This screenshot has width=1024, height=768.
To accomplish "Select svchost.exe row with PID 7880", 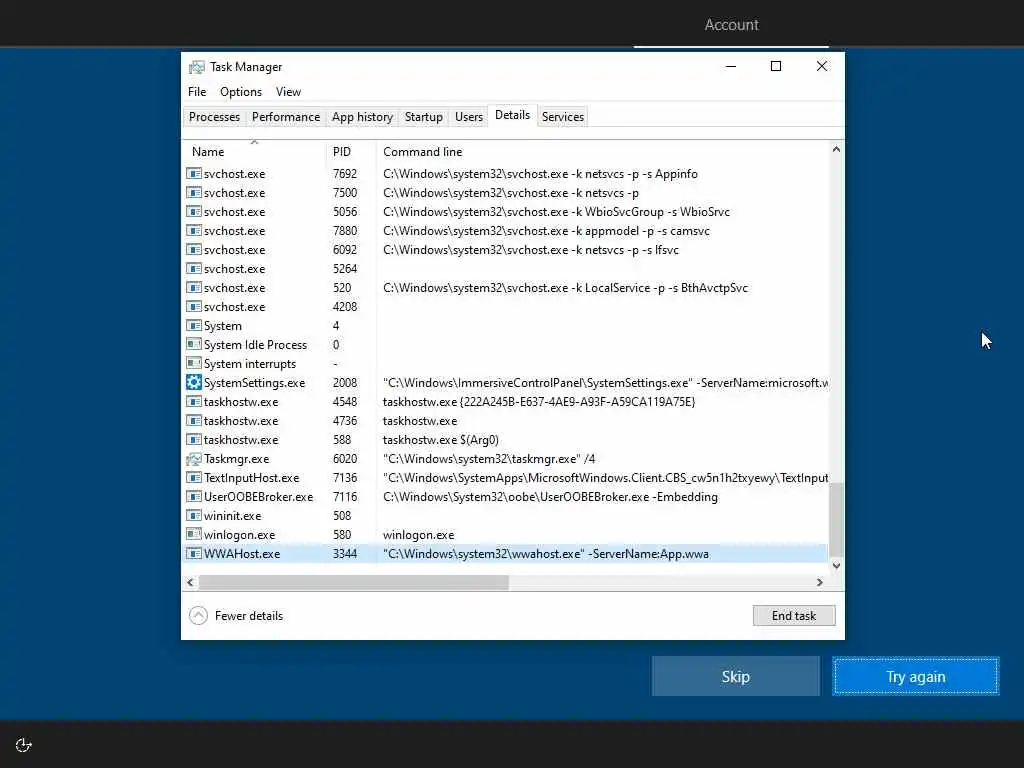I will click(x=505, y=231).
